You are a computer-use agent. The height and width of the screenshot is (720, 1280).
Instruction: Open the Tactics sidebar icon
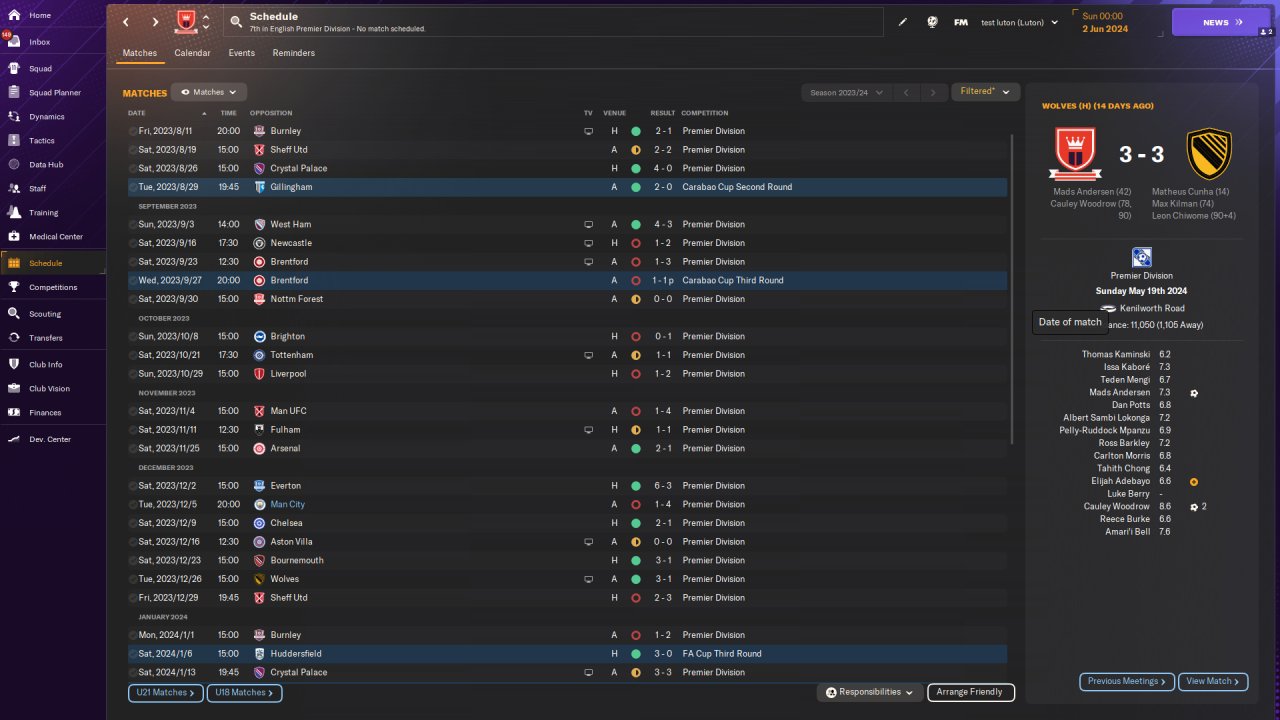coord(13,141)
